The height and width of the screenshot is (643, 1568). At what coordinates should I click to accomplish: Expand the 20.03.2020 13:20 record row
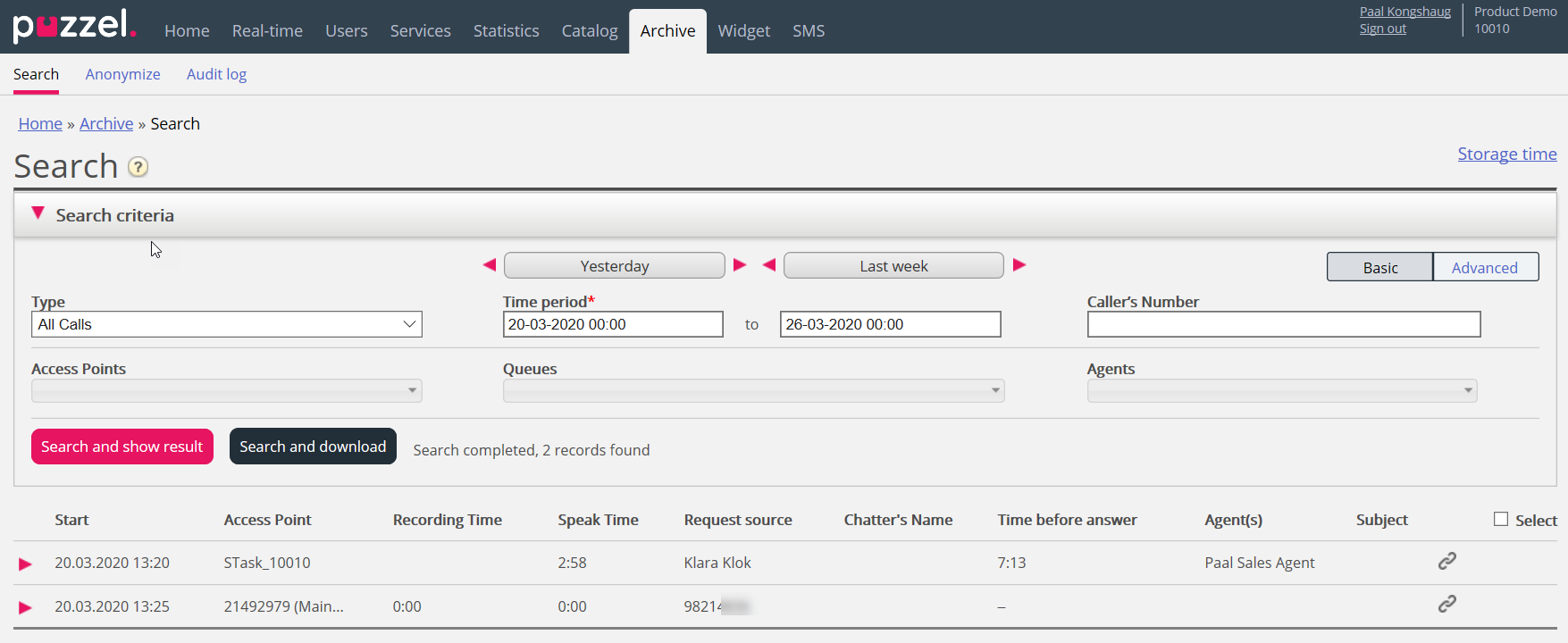(x=25, y=564)
